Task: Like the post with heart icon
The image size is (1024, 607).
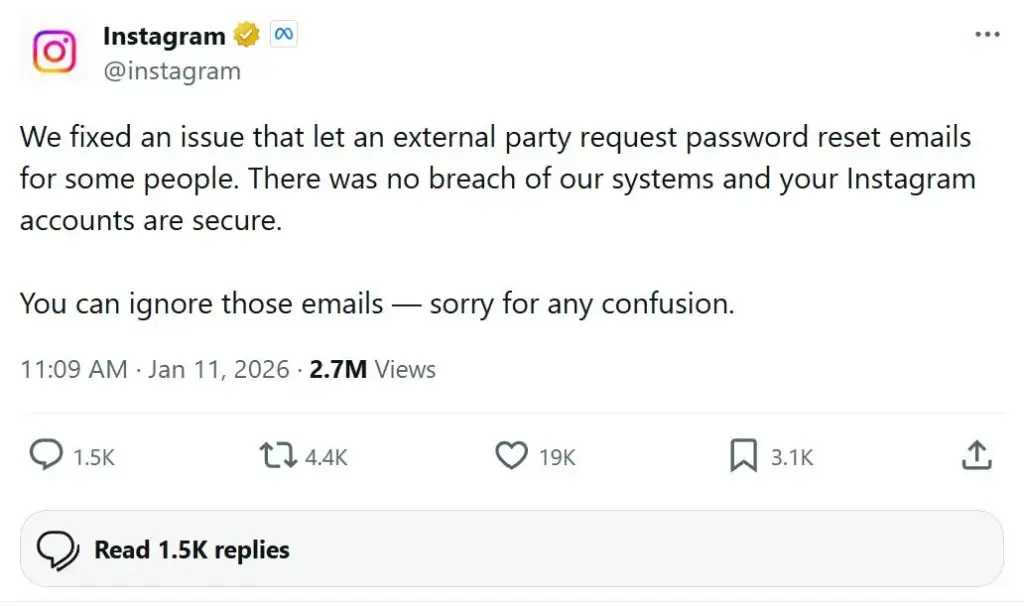Action: click(x=511, y=457)
